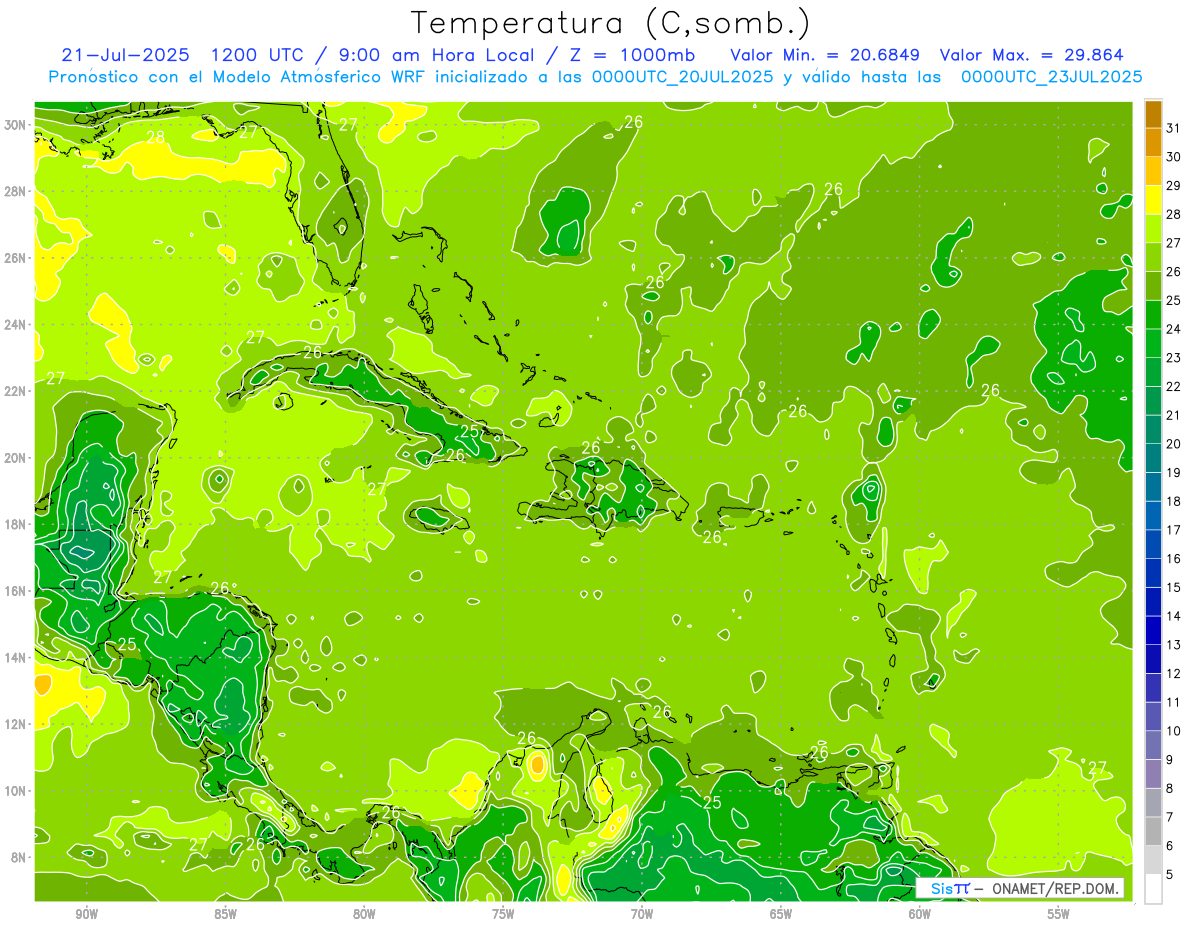Click the "8" color scale label
The width and height of the screenshot is (1200, 927).
point(1170,788)
